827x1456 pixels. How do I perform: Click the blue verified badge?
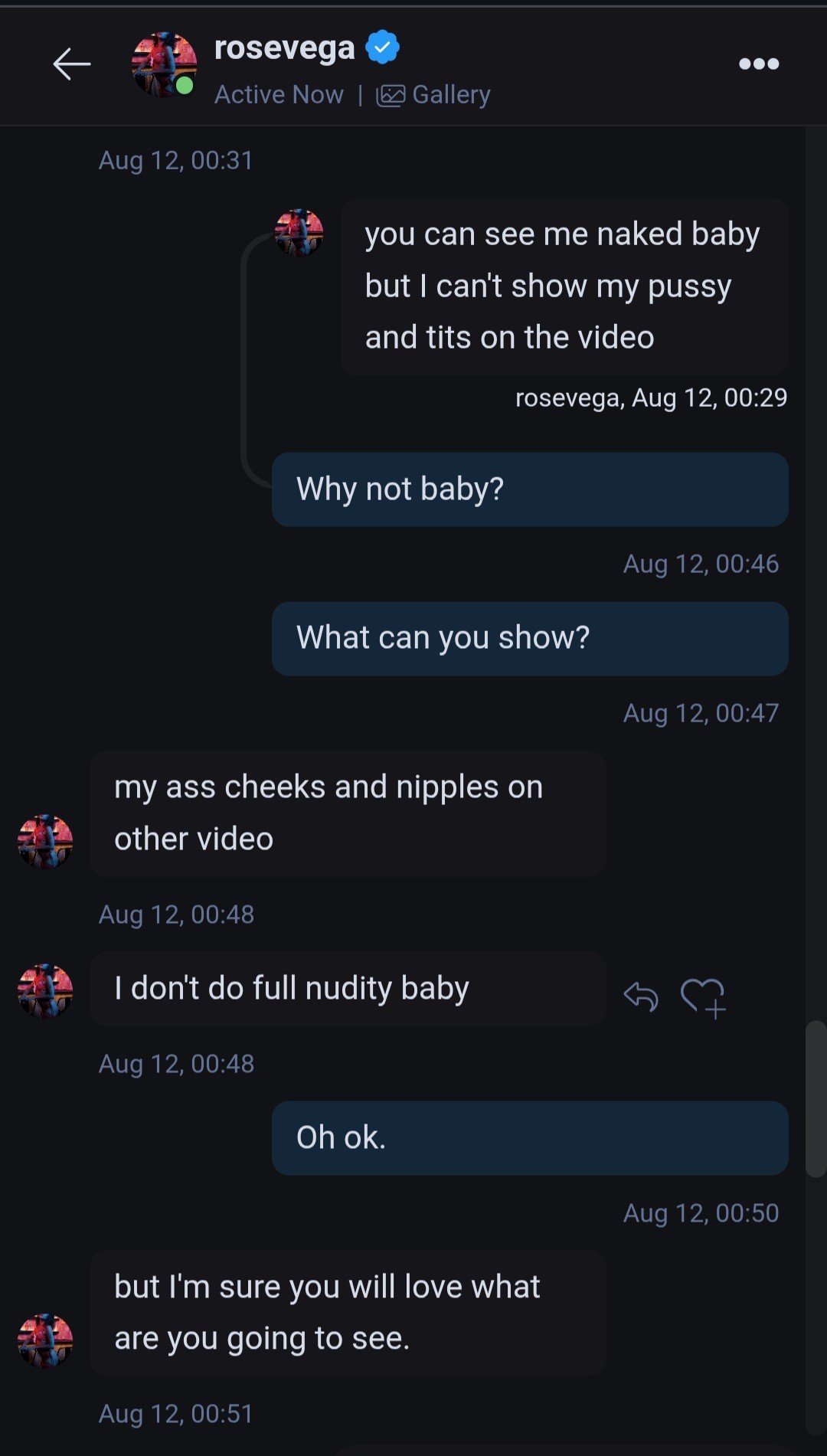click(x=382, y=47)
